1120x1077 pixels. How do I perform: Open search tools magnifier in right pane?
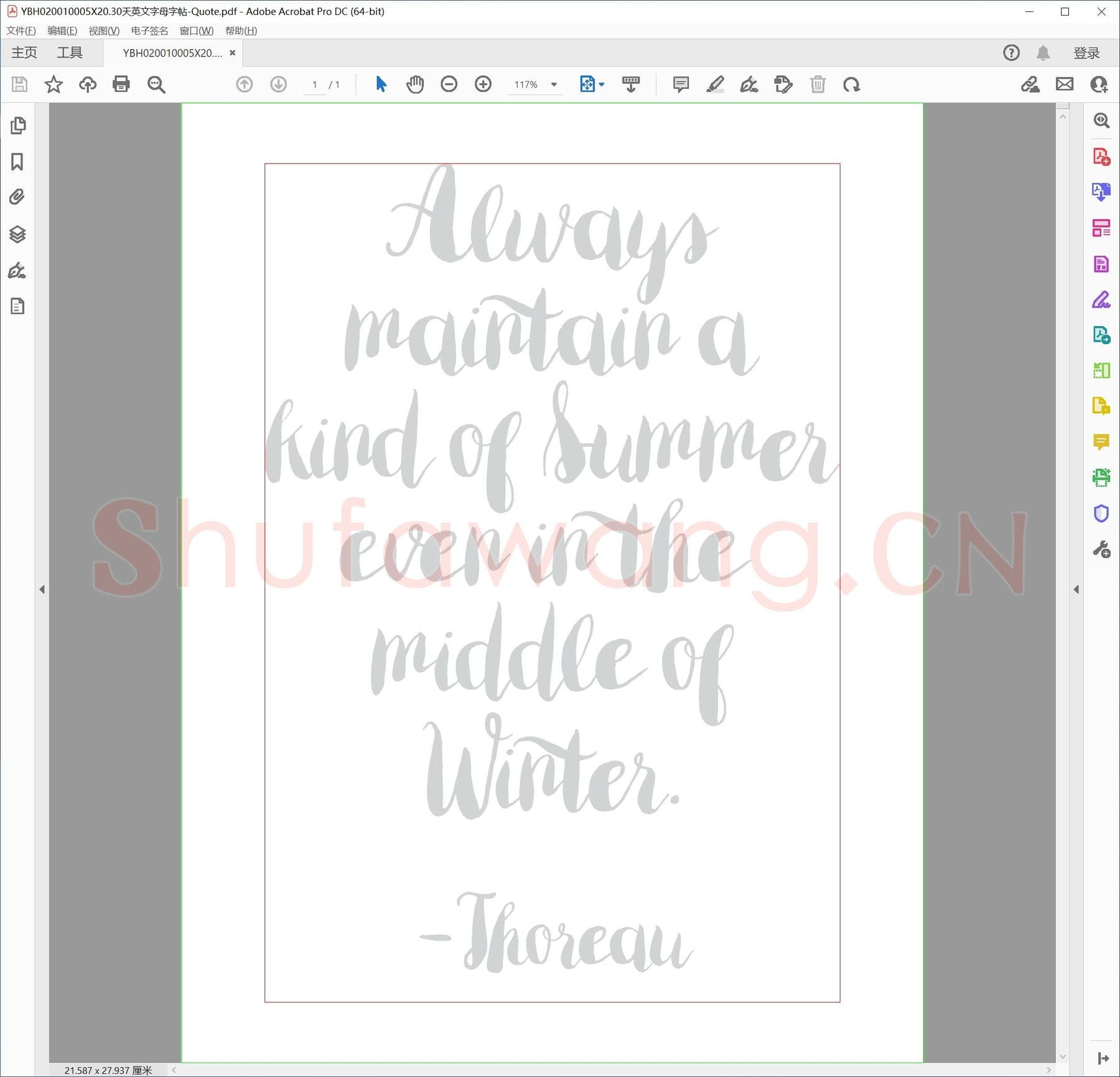1101,120
